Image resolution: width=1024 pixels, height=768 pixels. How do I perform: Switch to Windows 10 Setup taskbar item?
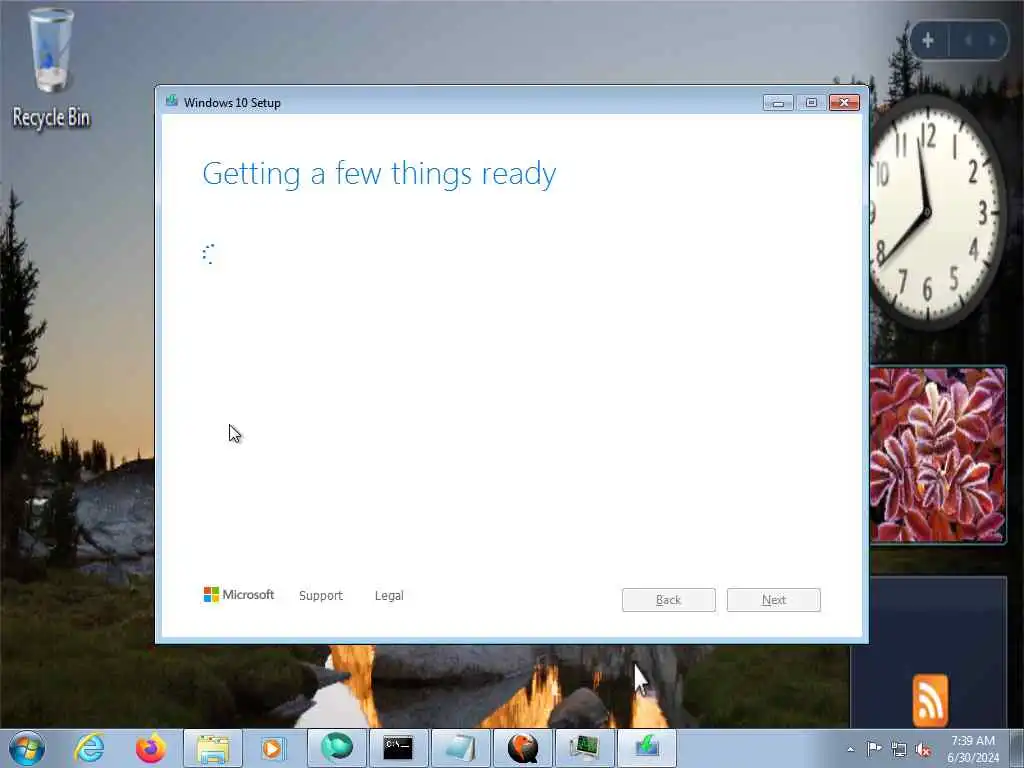[647, 748]
